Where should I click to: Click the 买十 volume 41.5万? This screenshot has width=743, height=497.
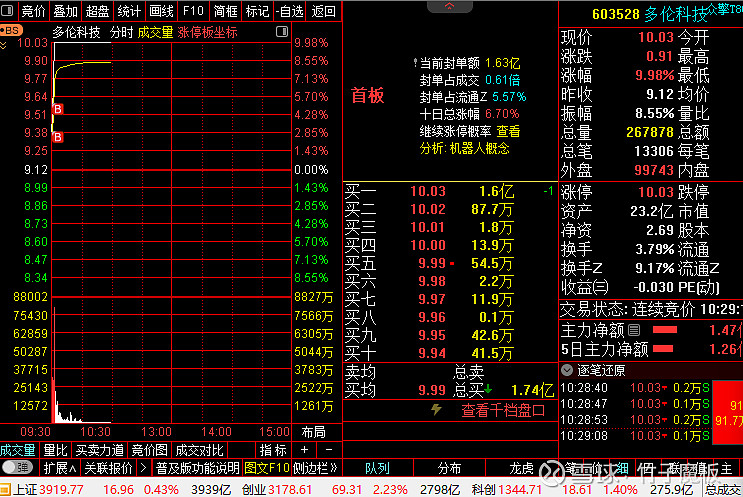[x=492, y=353]
